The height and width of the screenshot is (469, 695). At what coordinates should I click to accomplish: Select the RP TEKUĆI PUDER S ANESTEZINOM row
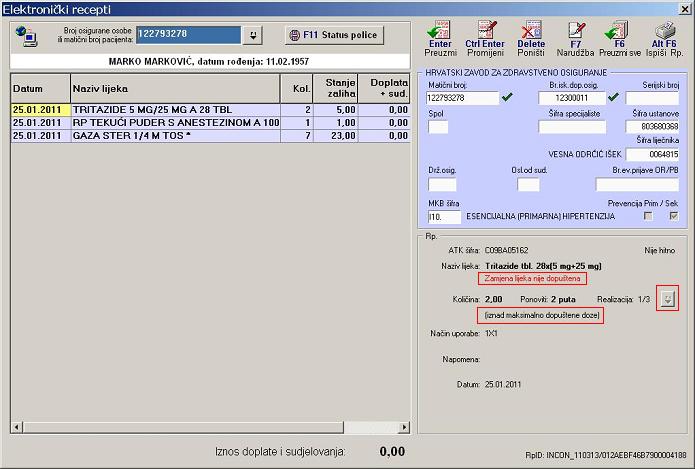(x=211, y=122)
